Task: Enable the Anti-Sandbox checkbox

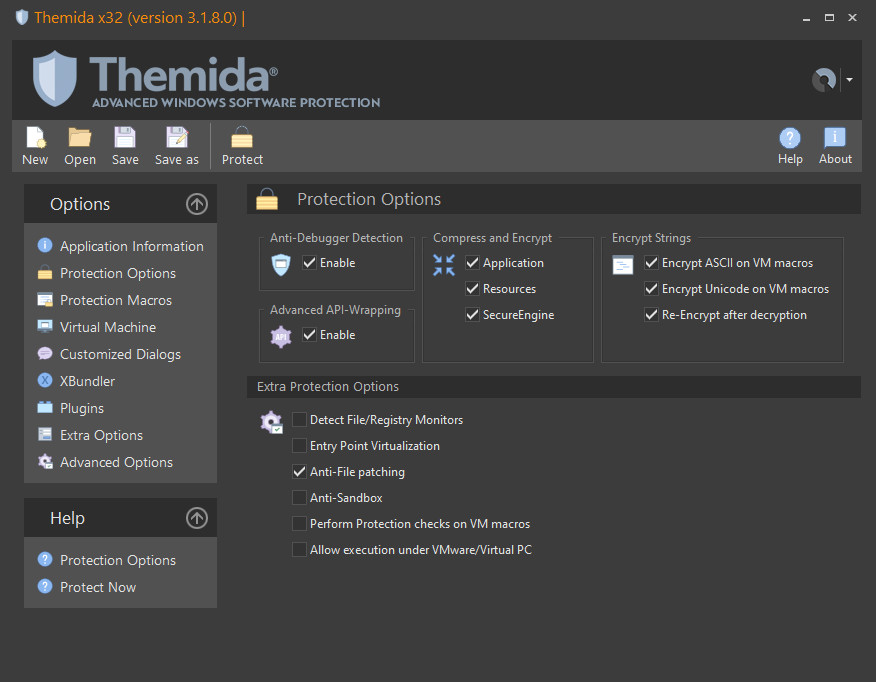Action: pos(299,498)
